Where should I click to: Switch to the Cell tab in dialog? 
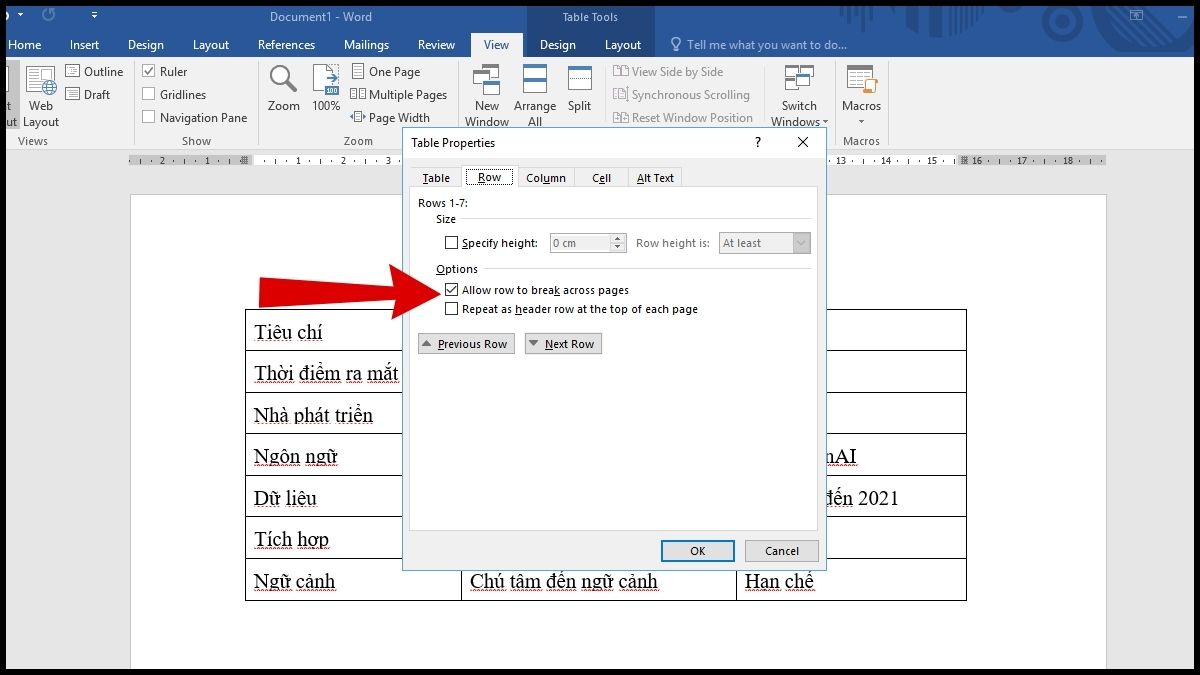coord(601,177)
